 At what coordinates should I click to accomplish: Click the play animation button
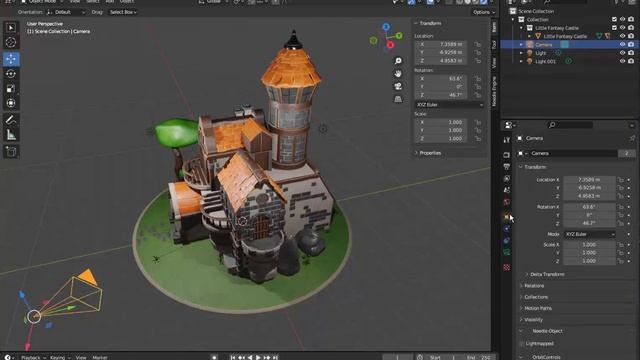258,357
